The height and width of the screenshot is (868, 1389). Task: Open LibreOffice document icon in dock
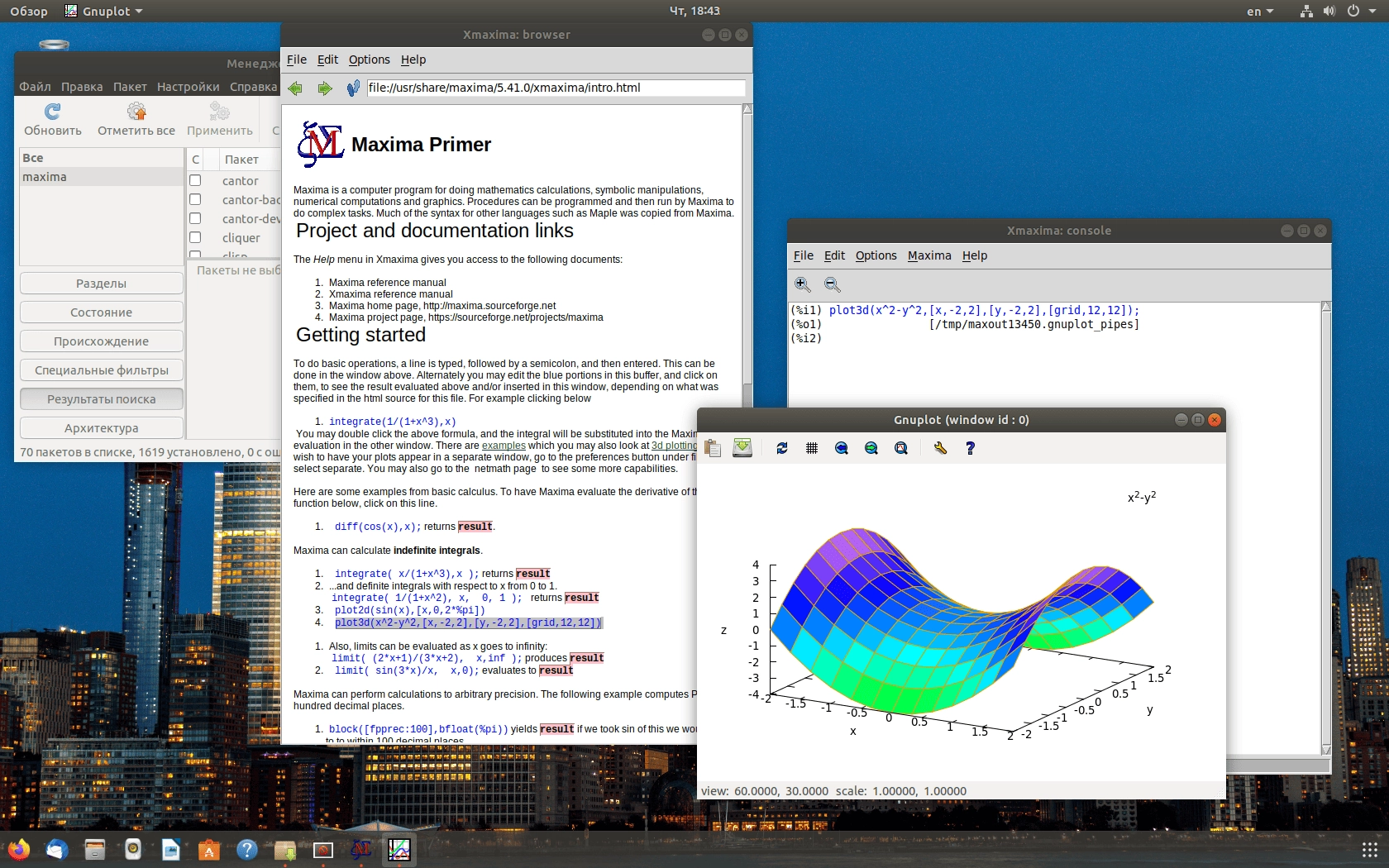171,849
